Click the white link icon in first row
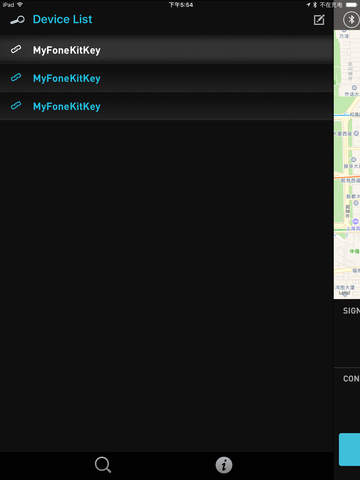The width and height of the screenshot is (360, 480). (16, 50)
